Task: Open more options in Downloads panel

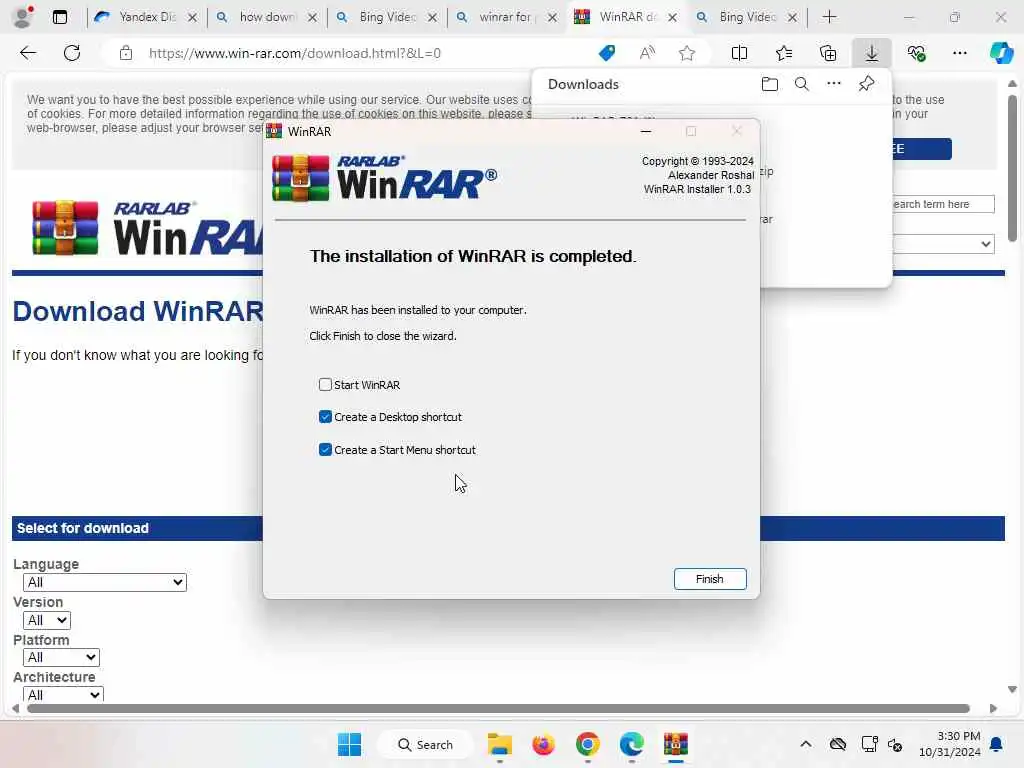Action: tap(834, 84)
